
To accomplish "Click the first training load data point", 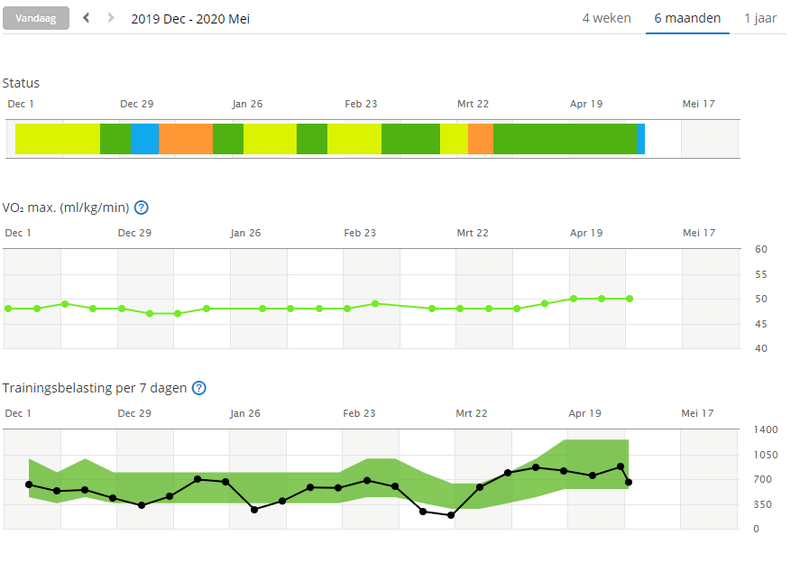I will click(x=28, y=484).
